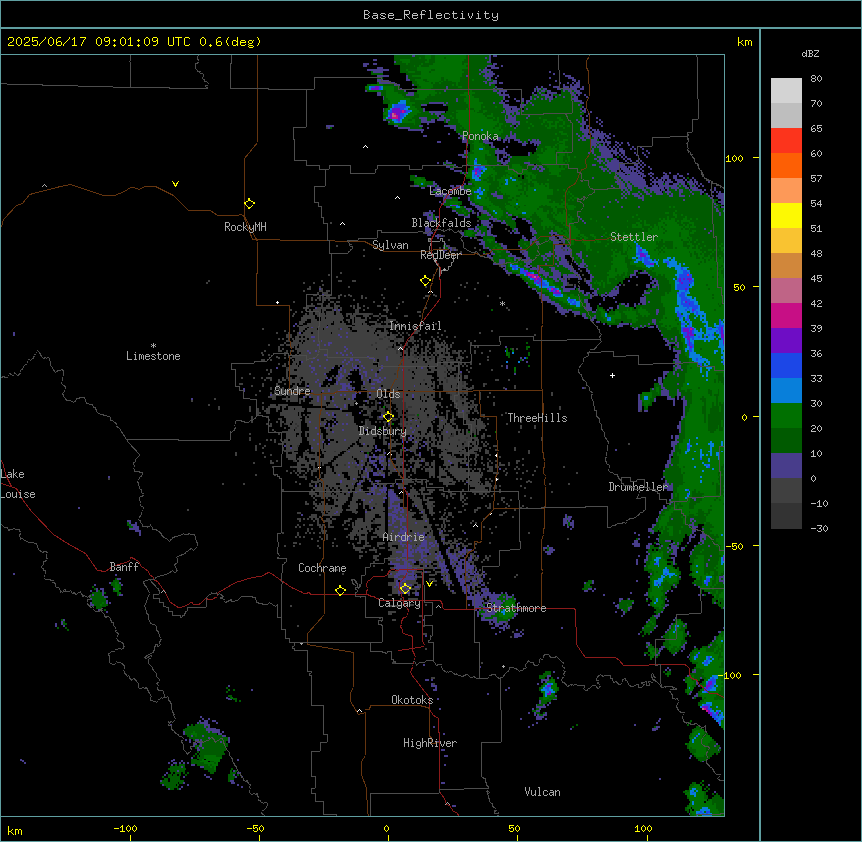The height and width of the screenshot is (842, 862).
Task: Click the HighRiver label
Action: 430,743
